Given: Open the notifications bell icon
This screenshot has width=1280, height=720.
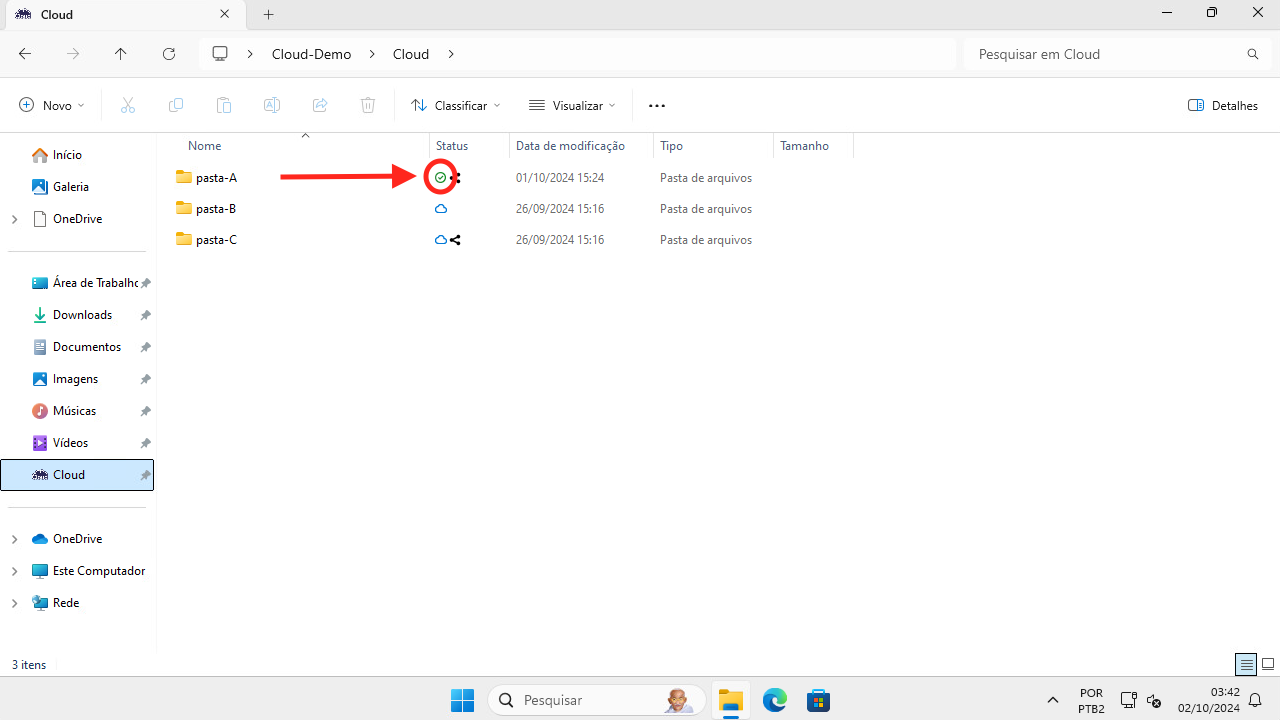Looking at the screenshot, I should (x=1256, y=700).
